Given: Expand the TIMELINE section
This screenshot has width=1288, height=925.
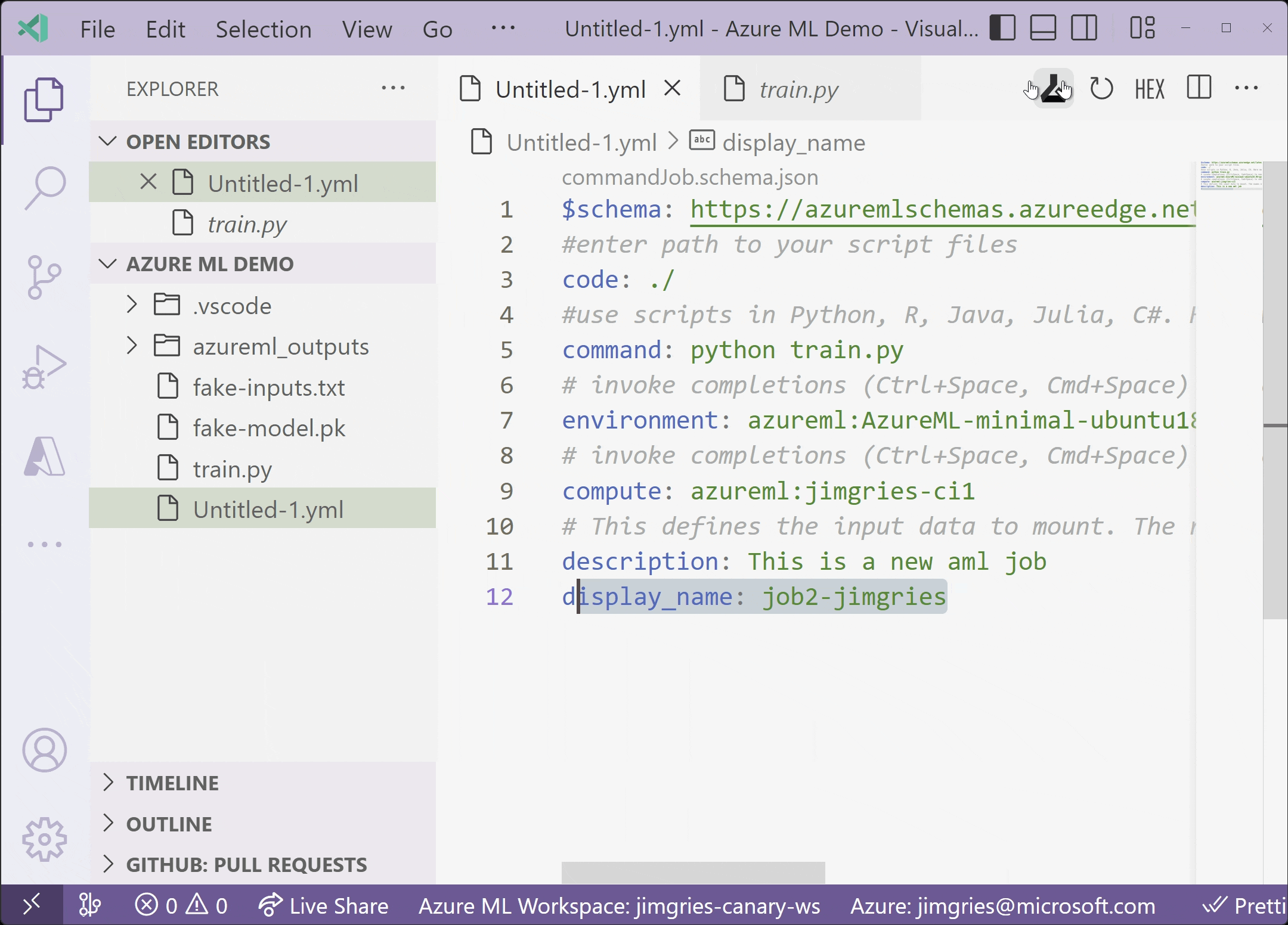Looking at the screenshot, I should (x=173, y=783).
